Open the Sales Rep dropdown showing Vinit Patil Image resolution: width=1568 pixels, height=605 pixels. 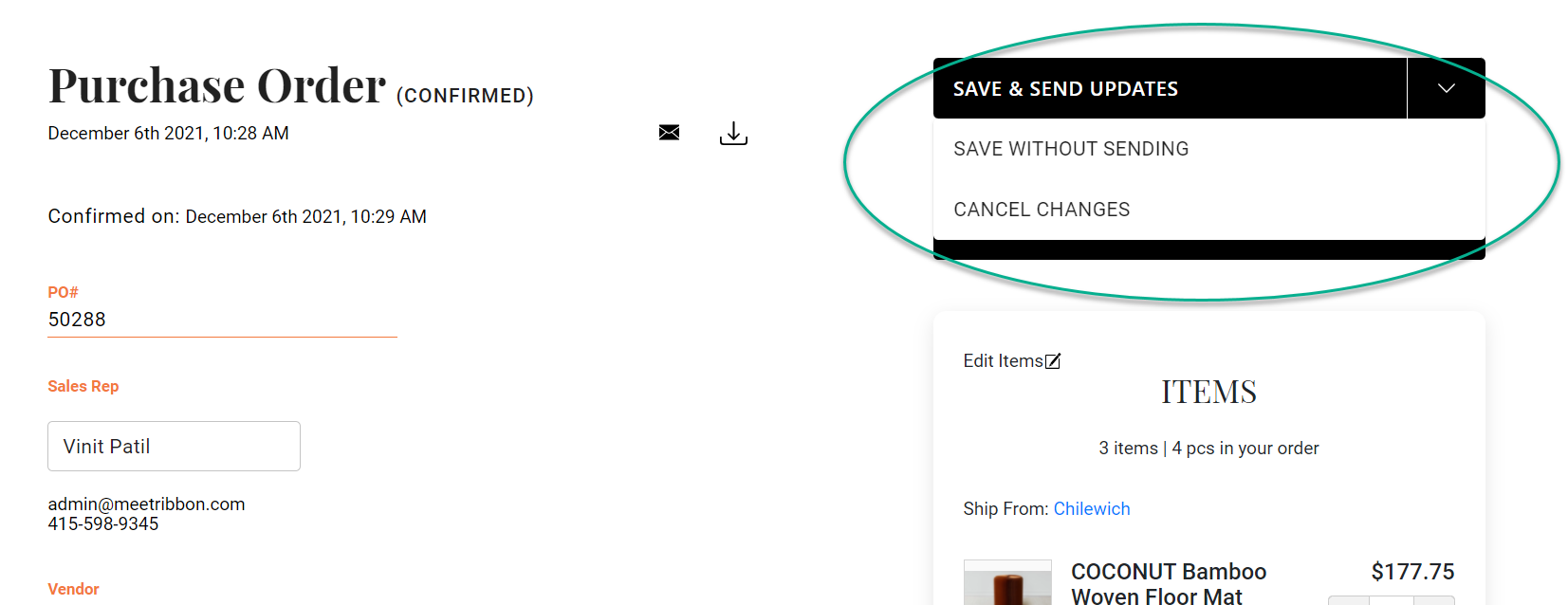[174, 447]
